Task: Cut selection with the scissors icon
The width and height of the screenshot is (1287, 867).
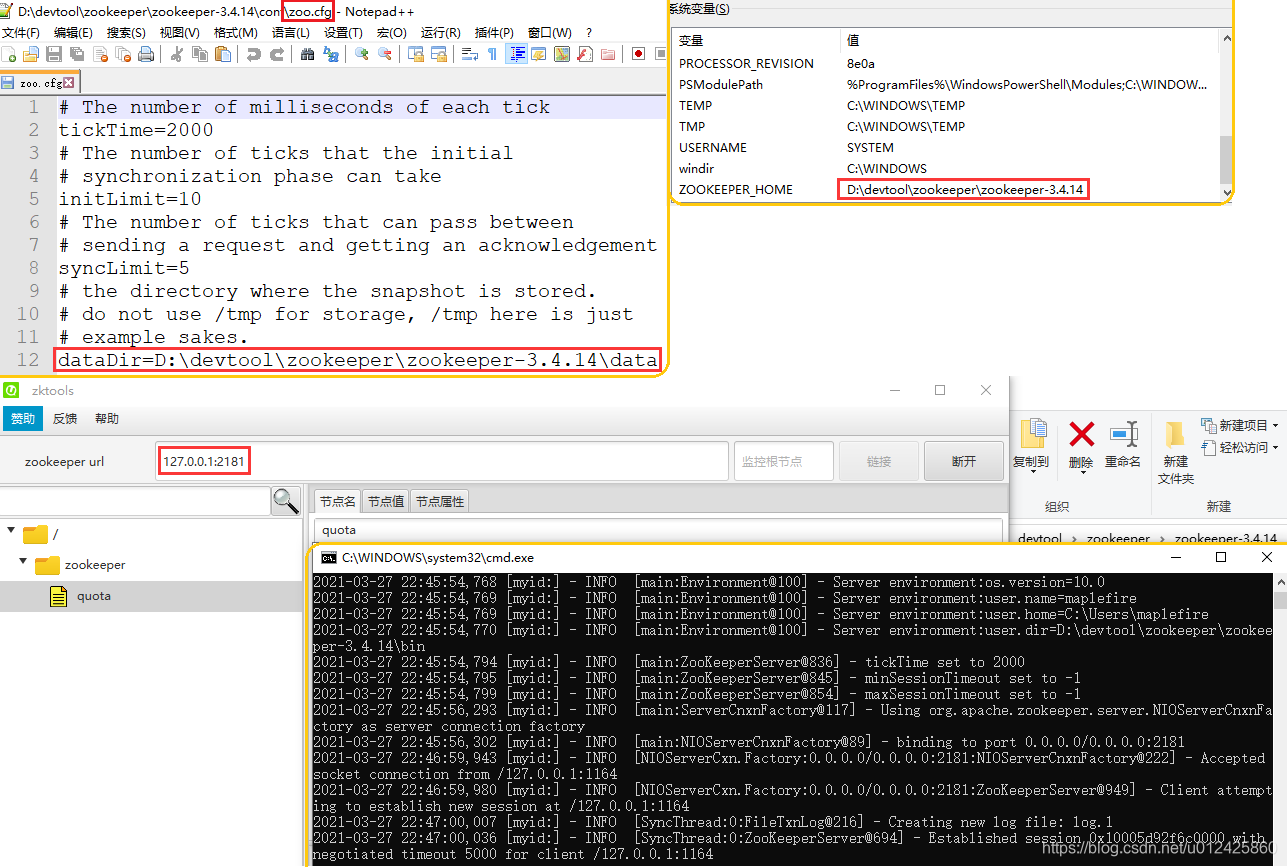Action: (177, 54)
